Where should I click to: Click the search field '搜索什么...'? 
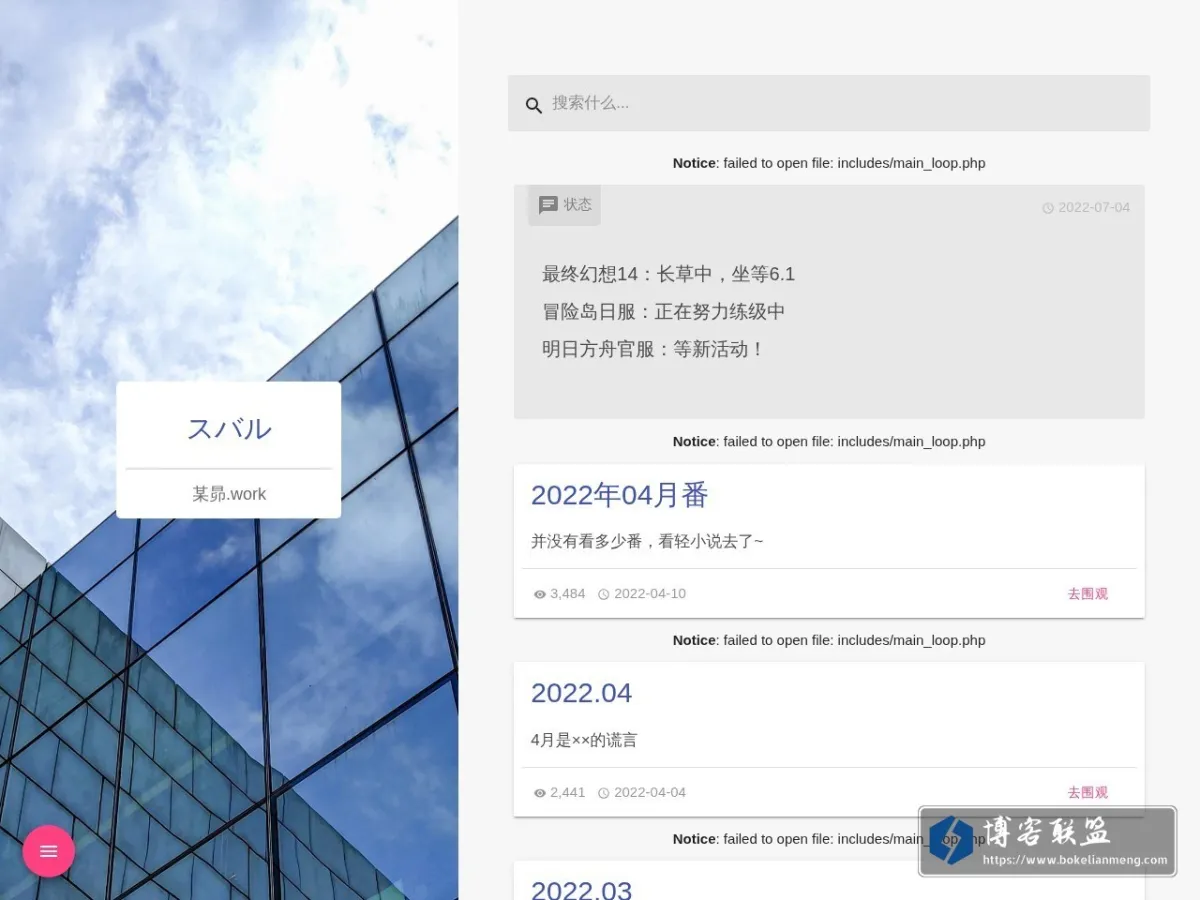tap(829, 103)
